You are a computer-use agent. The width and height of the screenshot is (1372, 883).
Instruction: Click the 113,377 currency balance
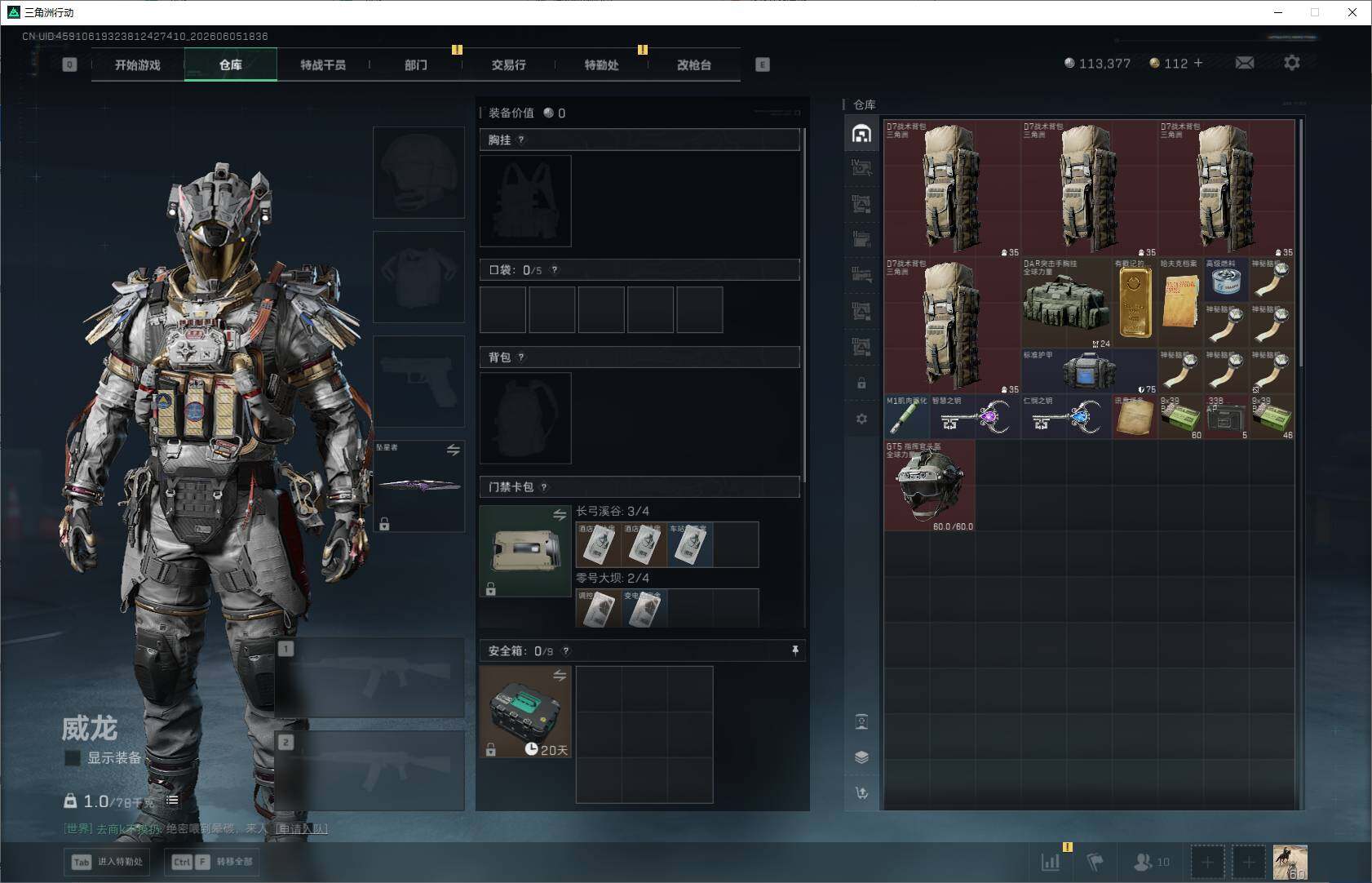(1097, 63)
